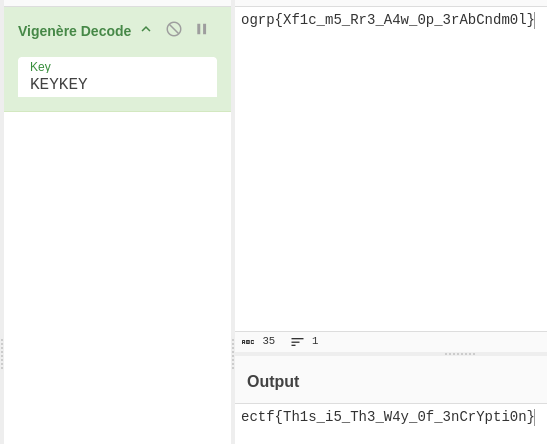Collapse the Vigenère Decode operation chevron
The height and width of the screenshot is (444, 547).
tap(146, 30)
